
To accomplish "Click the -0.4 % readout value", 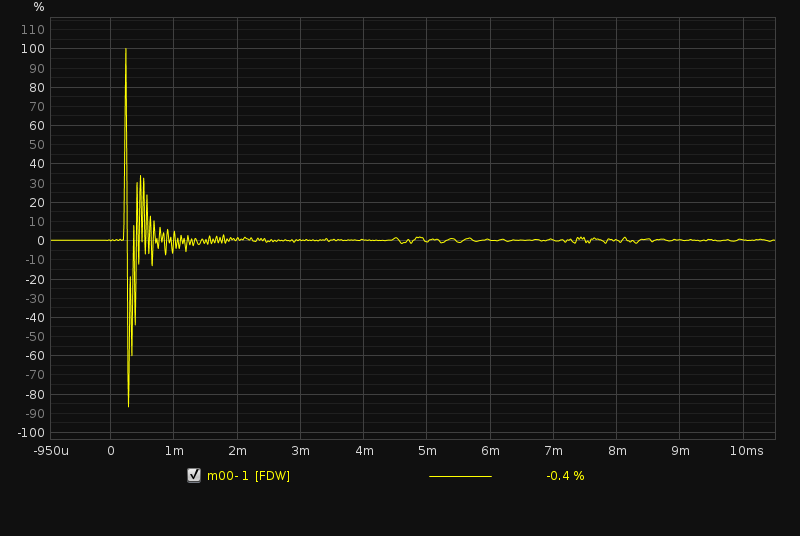I will 565,476.
